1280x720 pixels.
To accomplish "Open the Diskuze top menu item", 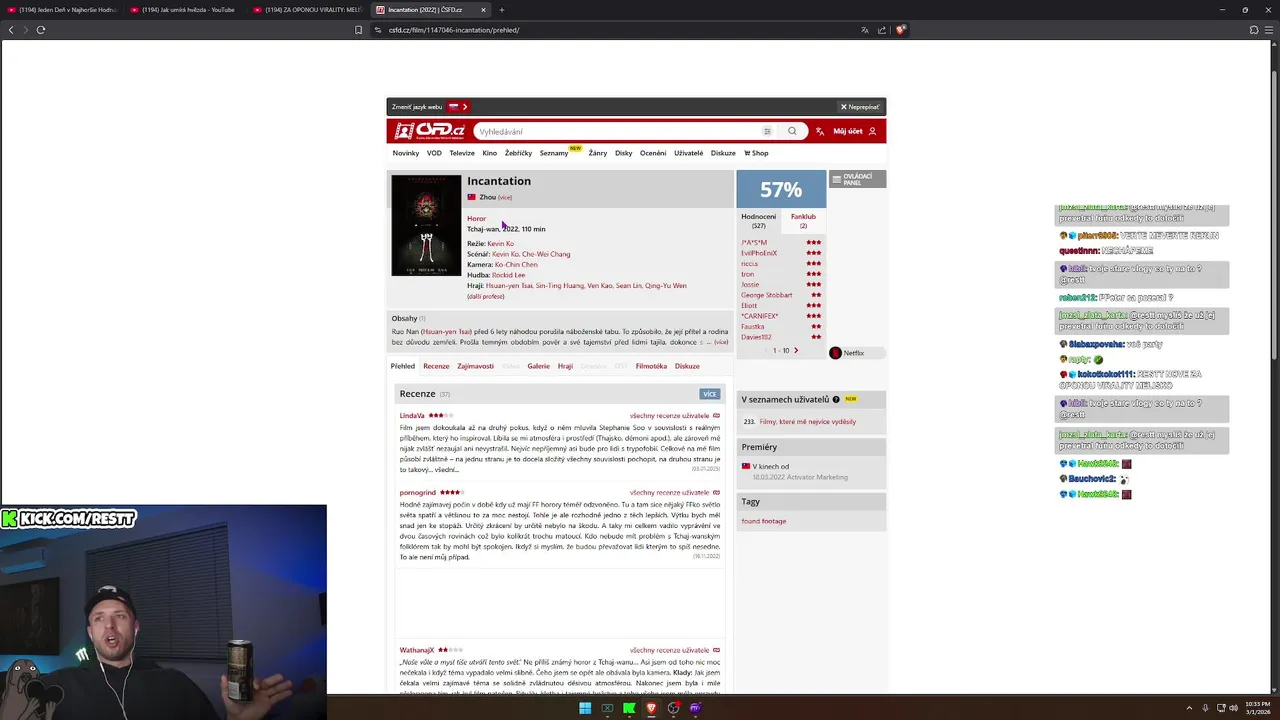I will coord(723,153).
